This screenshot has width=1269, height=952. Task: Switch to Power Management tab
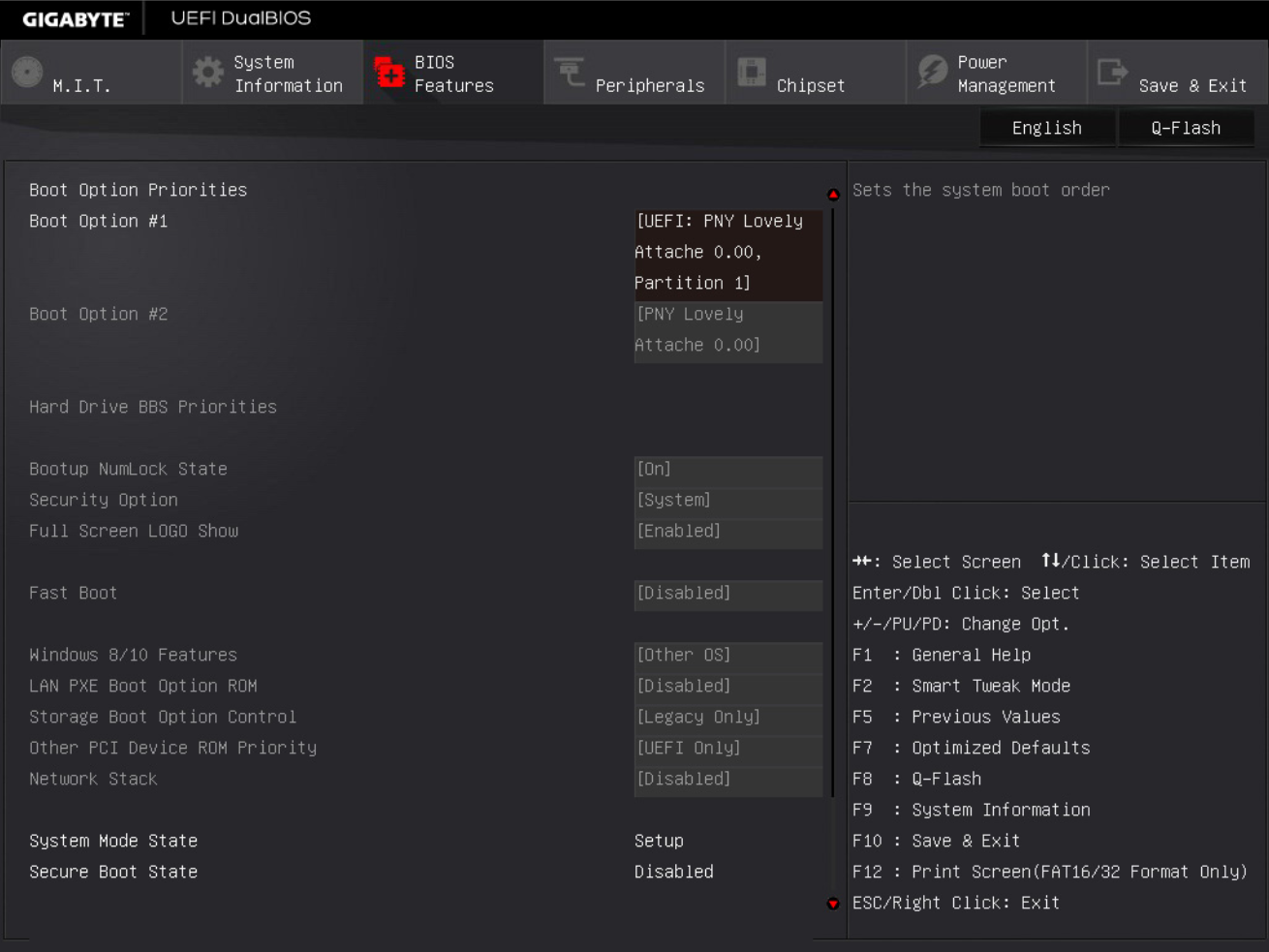(x=997, y=73)
